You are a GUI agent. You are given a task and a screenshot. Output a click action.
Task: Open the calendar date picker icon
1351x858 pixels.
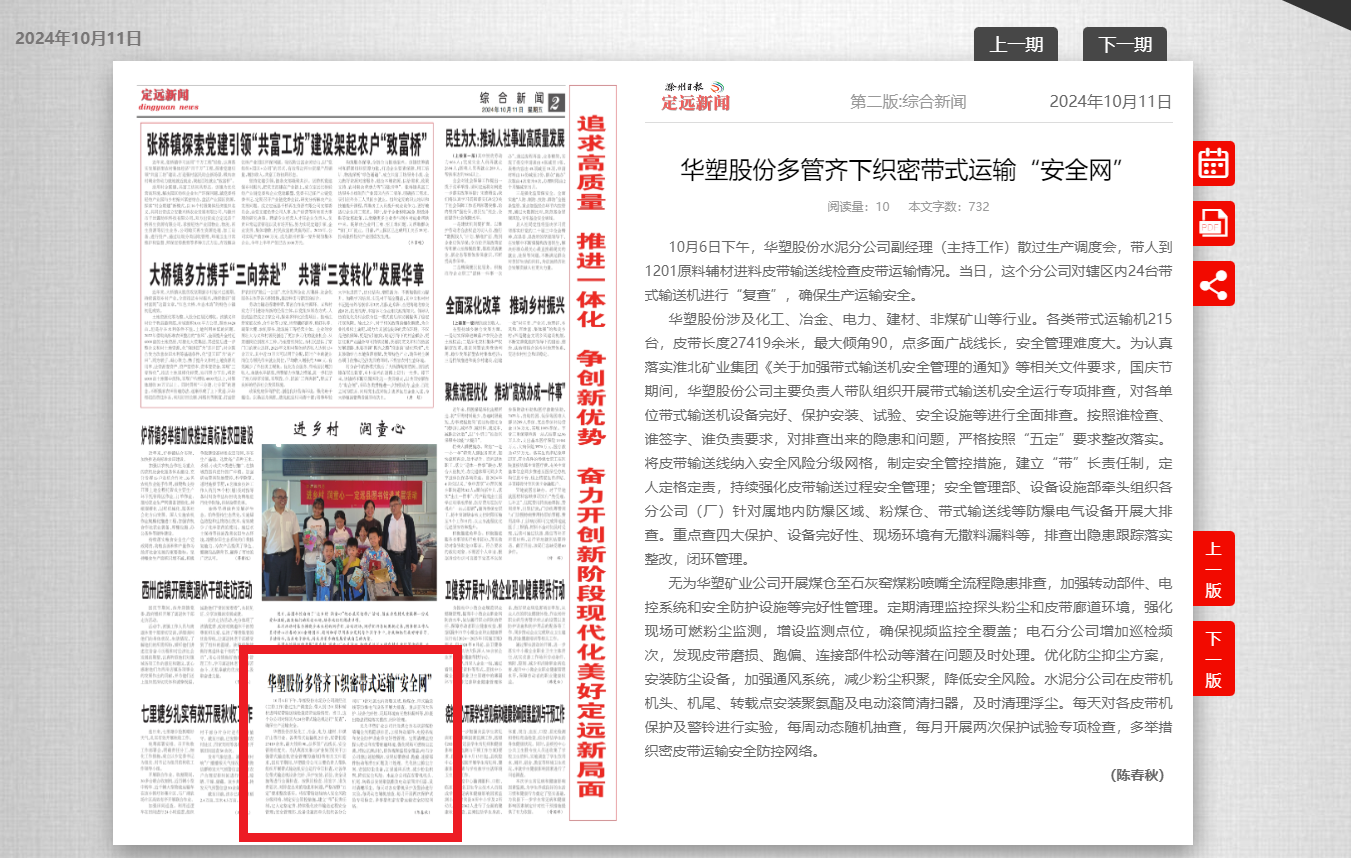1213,163
